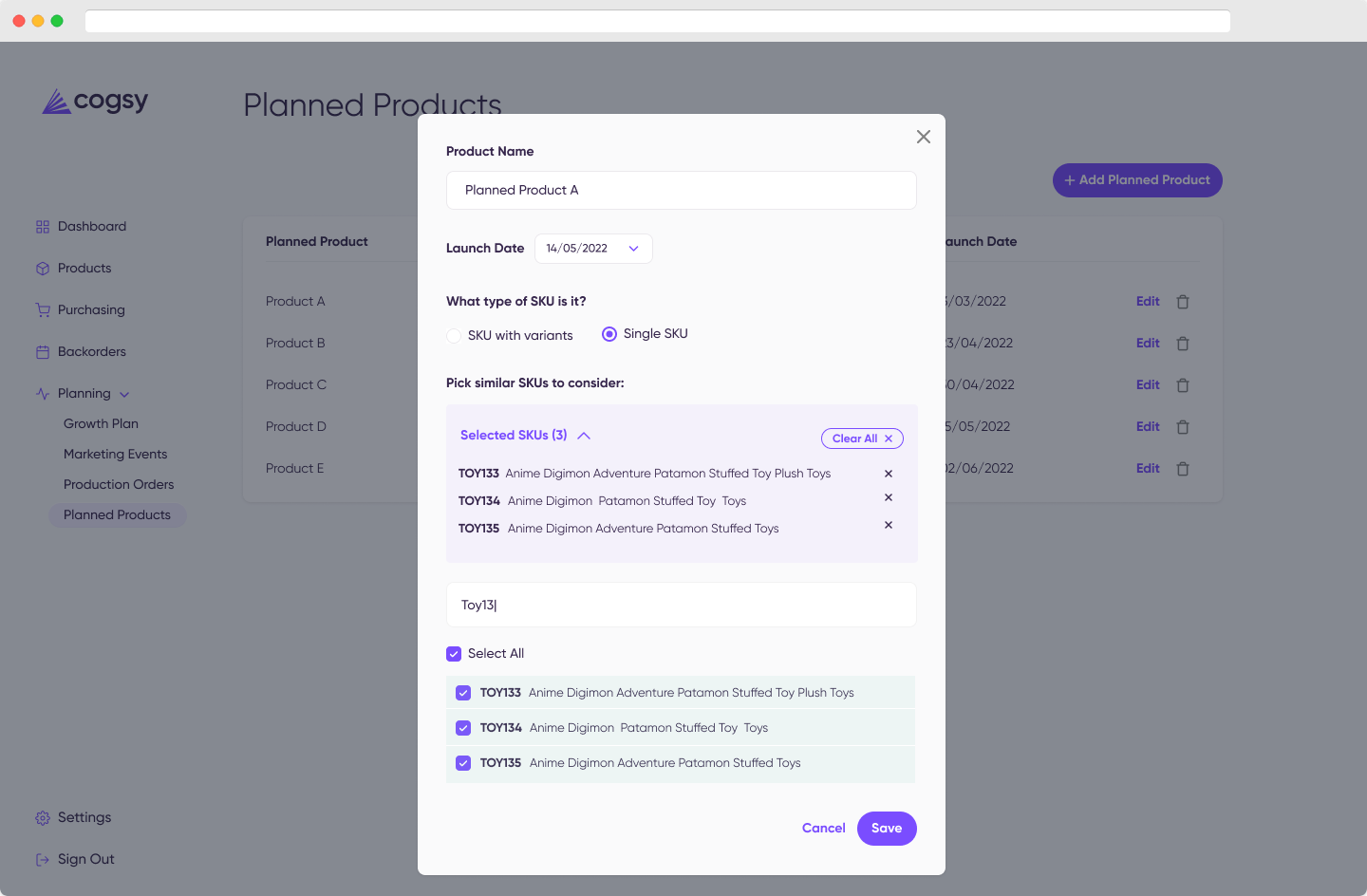Remove TOY133 from selected SKUs

[889, 474]
